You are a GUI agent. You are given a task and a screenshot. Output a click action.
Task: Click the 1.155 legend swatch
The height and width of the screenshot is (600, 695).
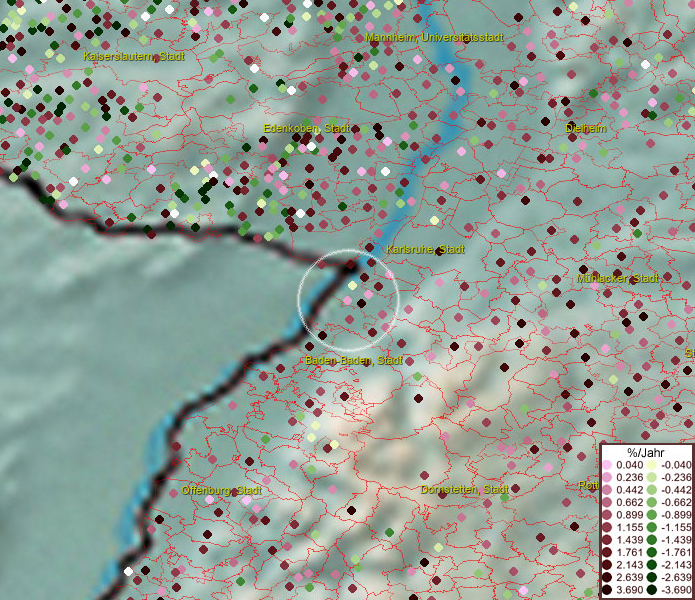(607, 527)
